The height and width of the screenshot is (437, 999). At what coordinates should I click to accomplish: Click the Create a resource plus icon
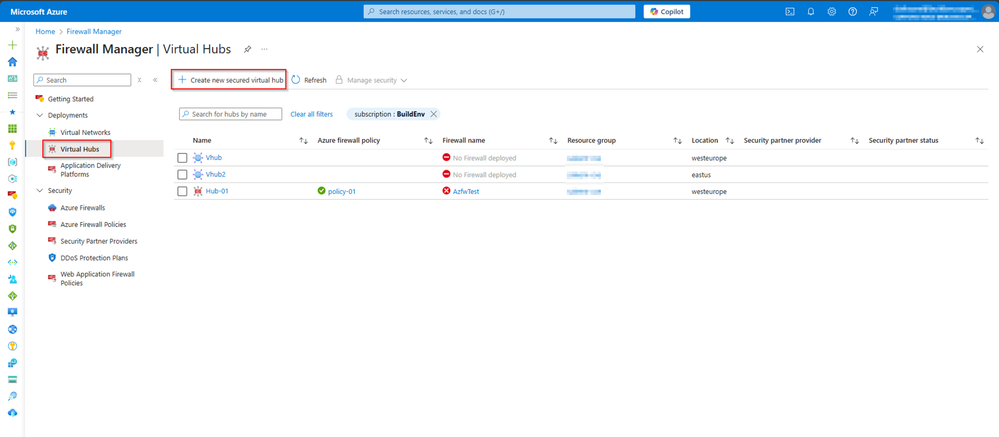[x=12, y=45]
